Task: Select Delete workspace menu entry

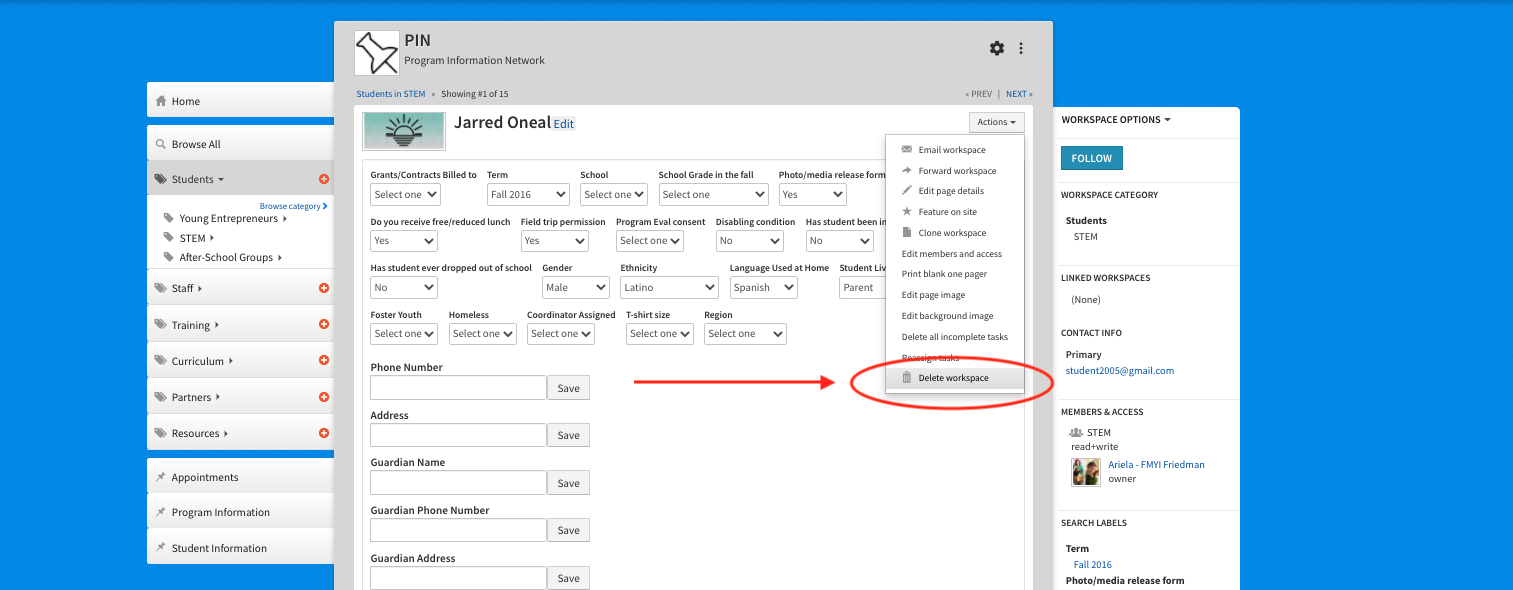Action: pos(955,378)
